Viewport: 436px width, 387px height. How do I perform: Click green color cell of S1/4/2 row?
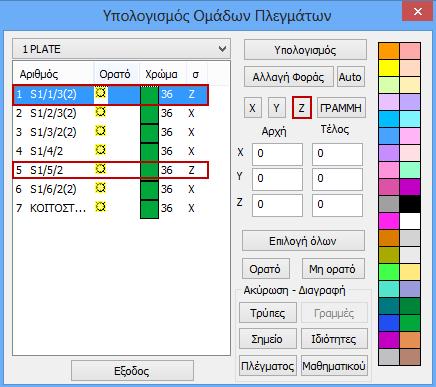[x=149, y=152]
